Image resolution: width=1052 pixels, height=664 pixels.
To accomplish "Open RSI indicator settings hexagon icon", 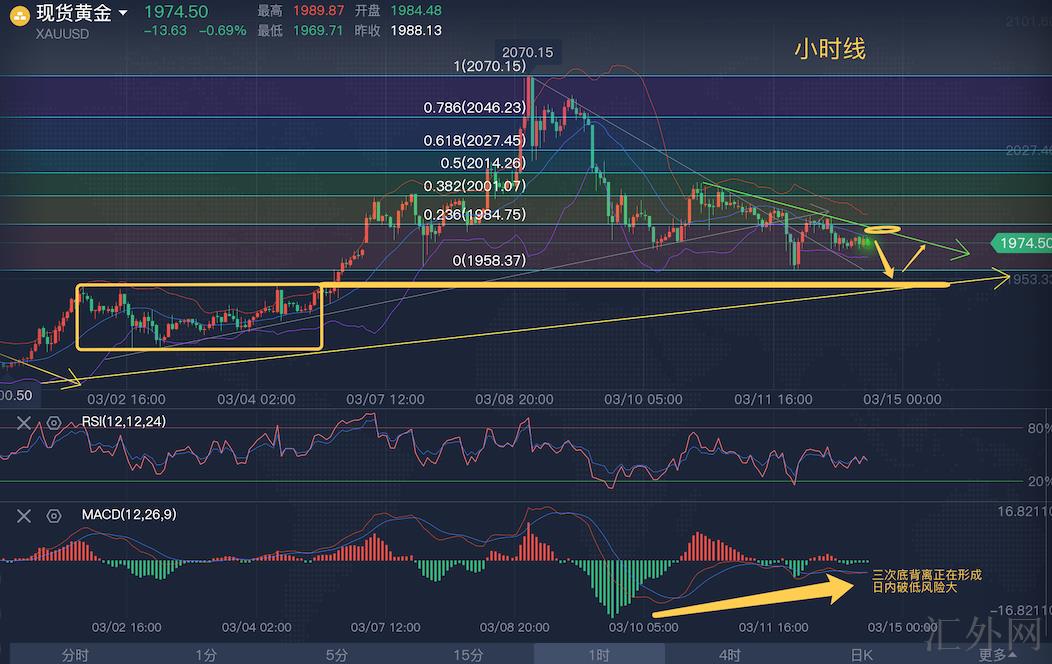I will (x=54, y=422).
